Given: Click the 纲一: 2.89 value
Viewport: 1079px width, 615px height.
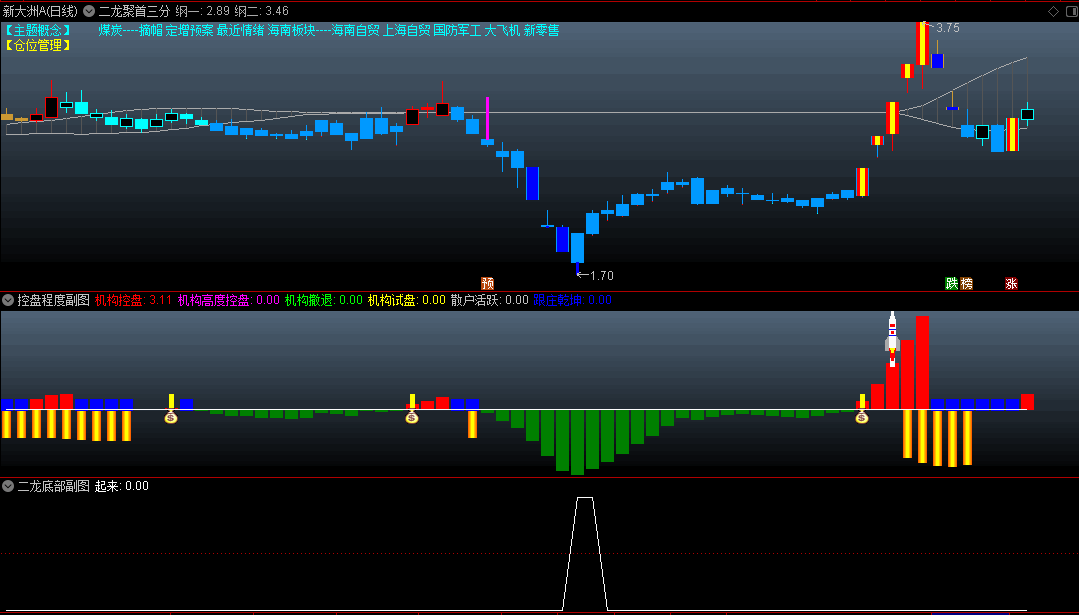Looking at the screenshot, I should coord(202,11).
